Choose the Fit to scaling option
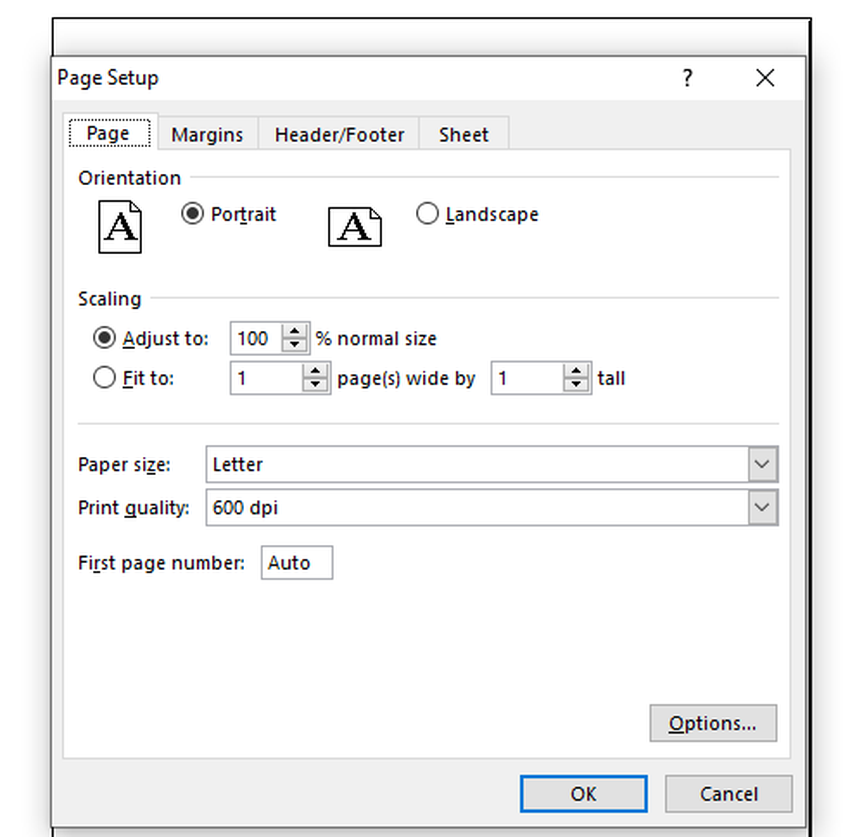This screenshot has height=837, width=850. (x=104, y=378)
